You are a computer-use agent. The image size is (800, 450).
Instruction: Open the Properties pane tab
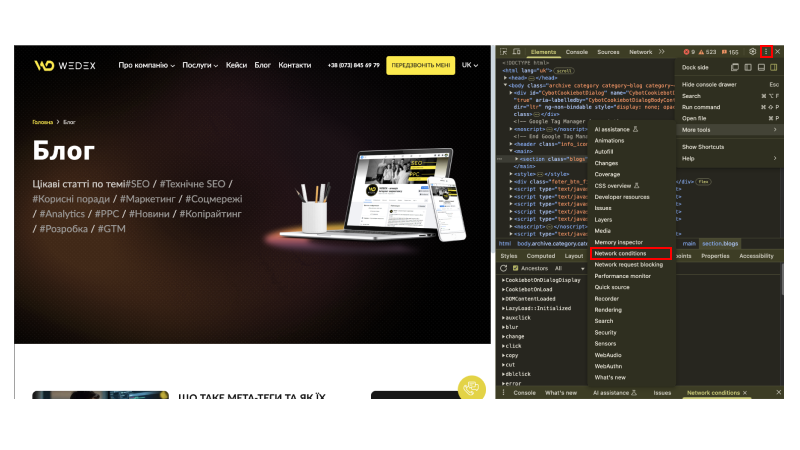(x=715, y=256)
